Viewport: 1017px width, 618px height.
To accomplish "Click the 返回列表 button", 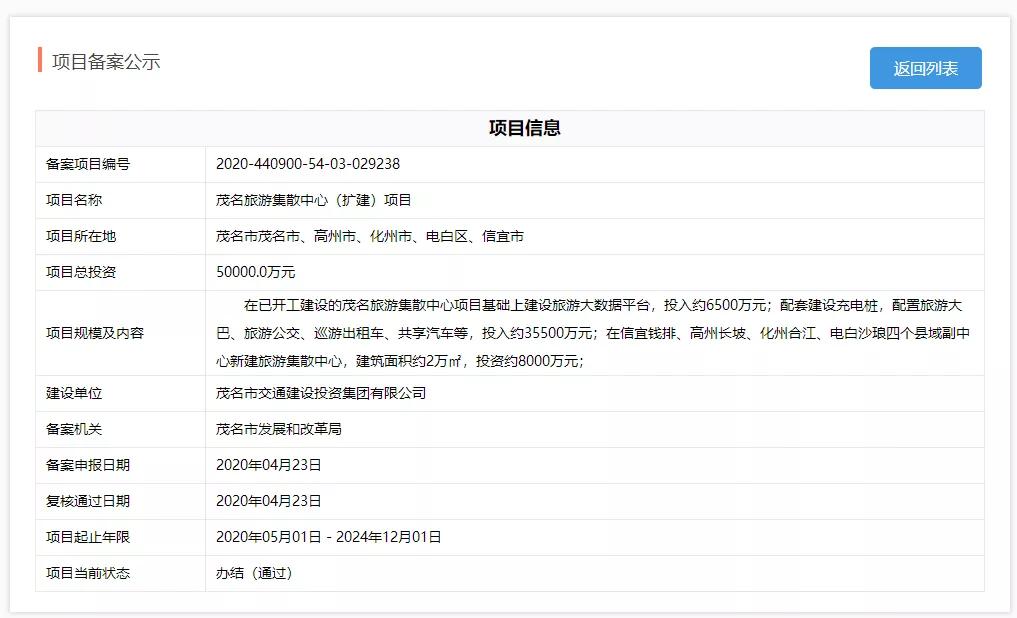I will 925,68.
